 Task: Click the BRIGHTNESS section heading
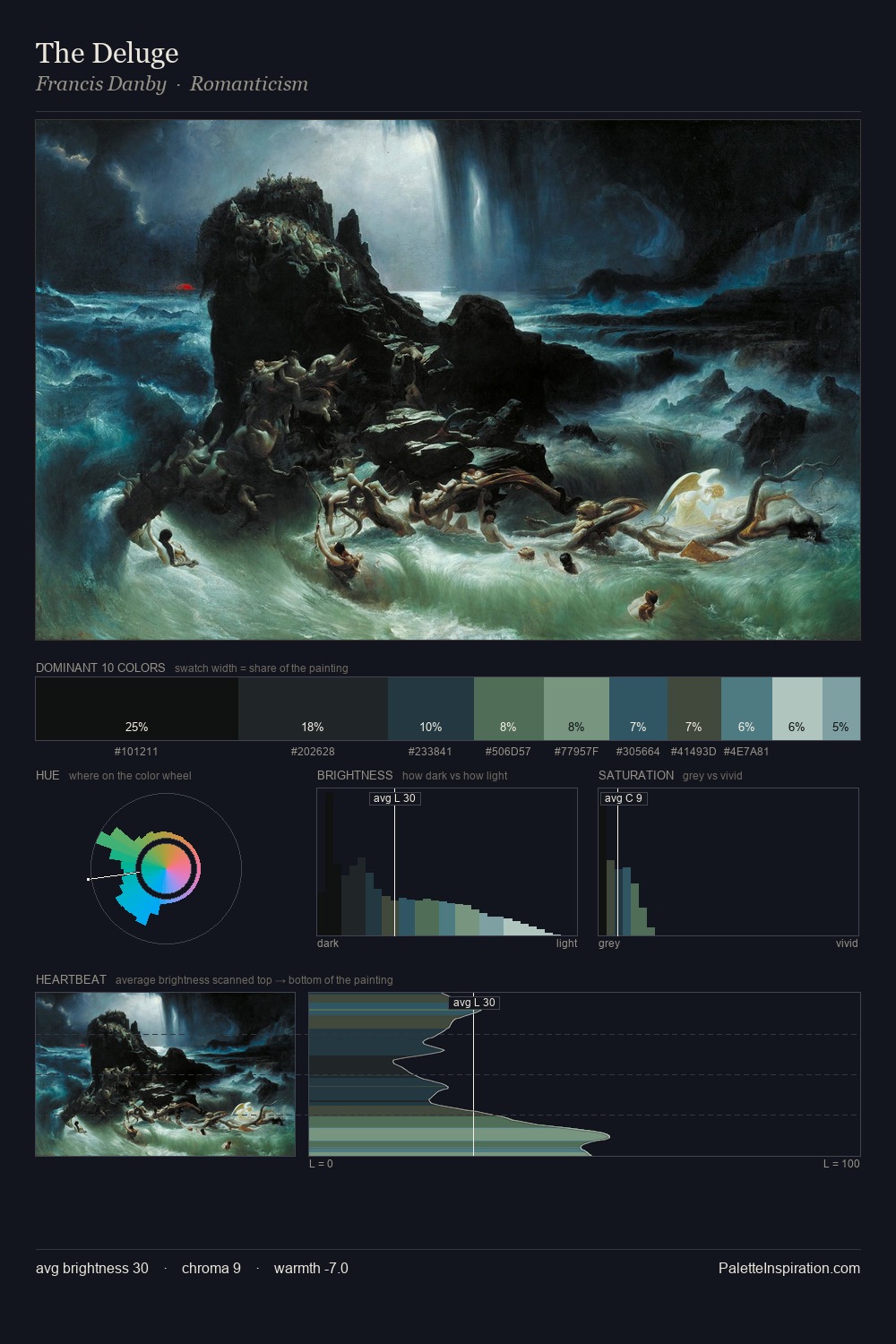[355, 776]
